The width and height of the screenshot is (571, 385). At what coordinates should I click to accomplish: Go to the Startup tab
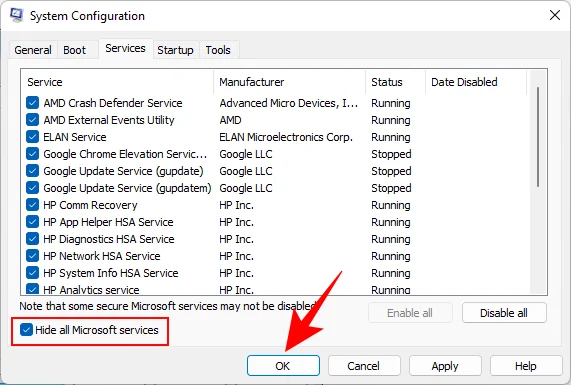point(175,50)
